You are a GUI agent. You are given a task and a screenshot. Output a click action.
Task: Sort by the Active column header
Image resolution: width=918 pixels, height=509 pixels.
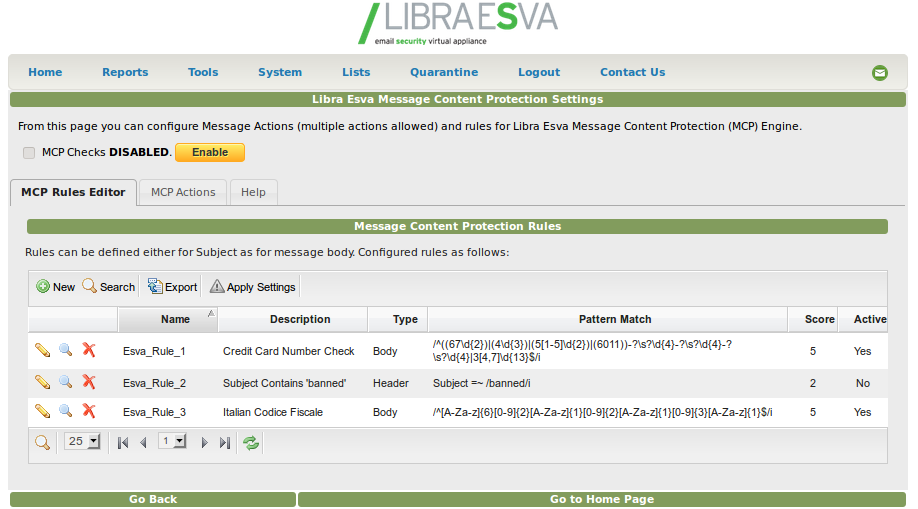[864, 319]
